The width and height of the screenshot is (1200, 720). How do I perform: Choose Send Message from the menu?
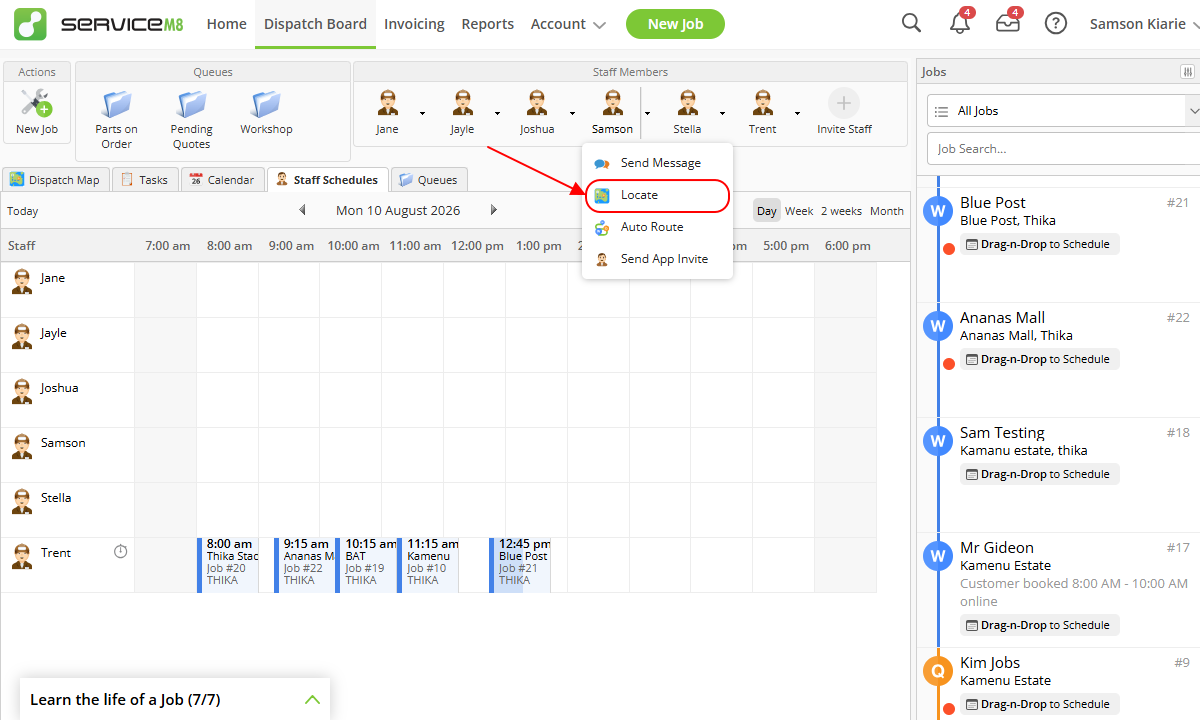[658, 163]
